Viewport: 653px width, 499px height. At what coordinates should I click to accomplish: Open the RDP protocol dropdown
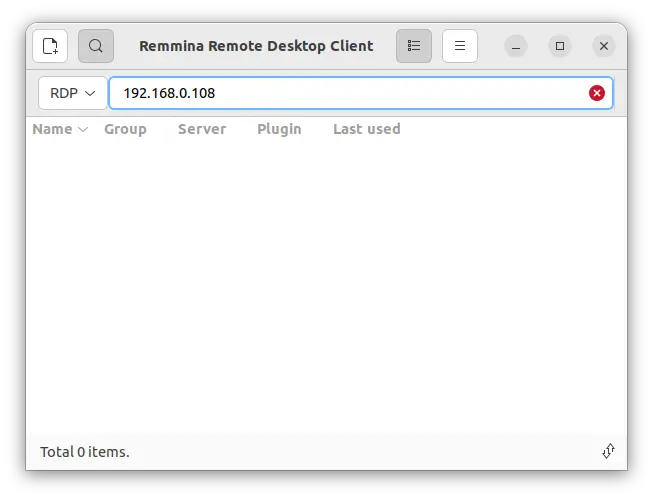[x=73, y=93]
